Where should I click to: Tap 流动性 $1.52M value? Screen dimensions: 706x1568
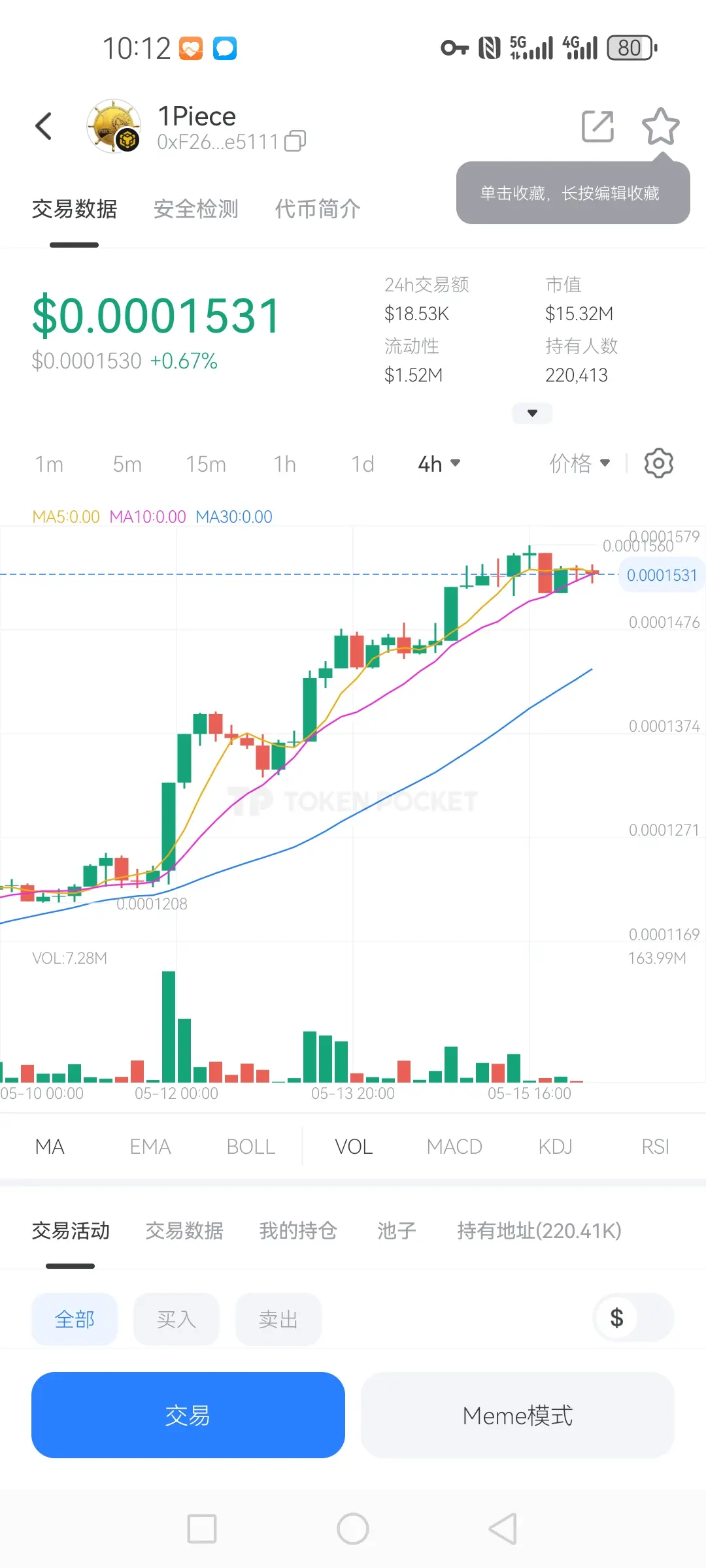coord(414,376)
